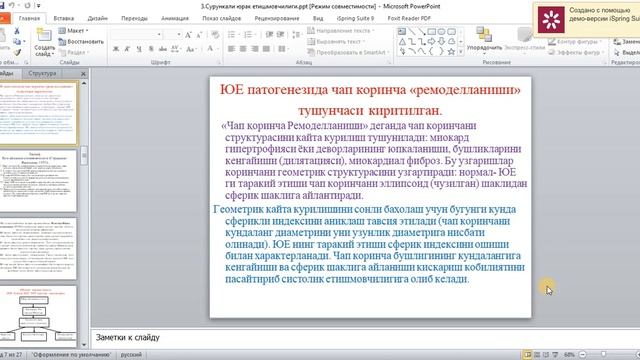
Task: Open Эффекты фигур shape effects menu
Action: tap(576, 52)
